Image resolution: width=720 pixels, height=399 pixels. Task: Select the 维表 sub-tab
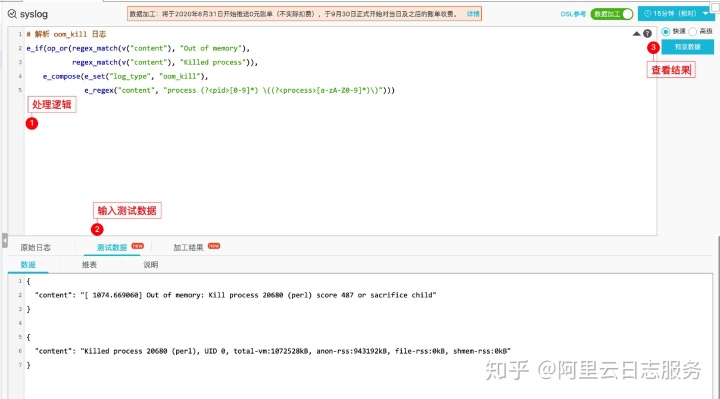click(89, 264)
